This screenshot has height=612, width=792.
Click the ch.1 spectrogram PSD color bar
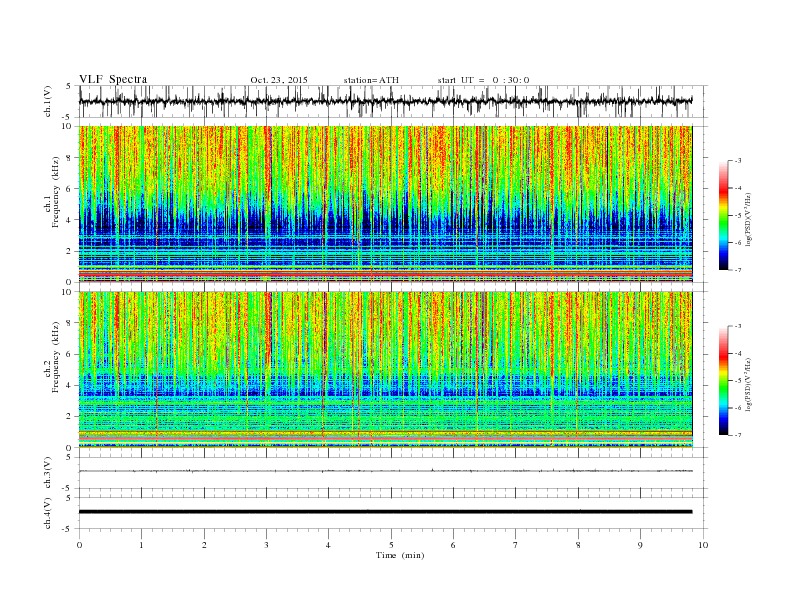(x=723, y=215)
